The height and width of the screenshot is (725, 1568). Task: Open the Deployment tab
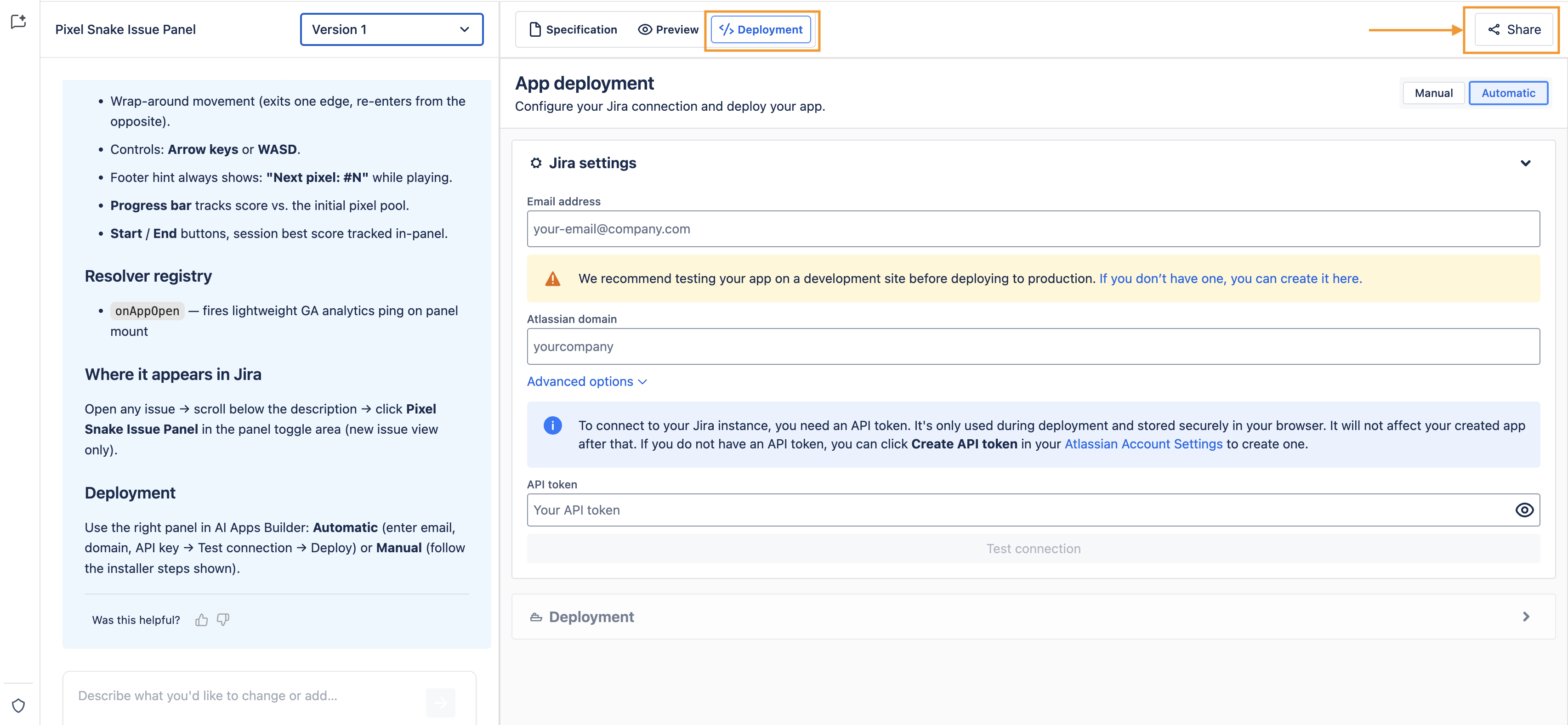761,29
